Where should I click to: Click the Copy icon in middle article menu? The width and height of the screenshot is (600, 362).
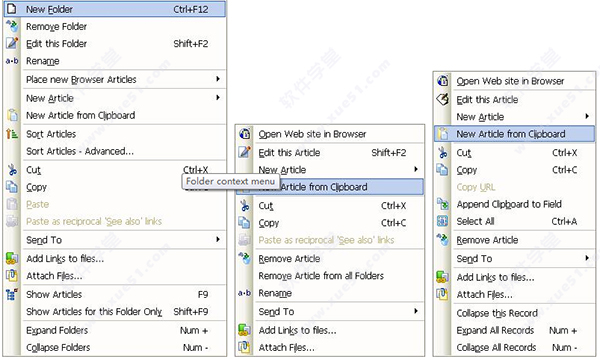(x=245, y=222)
